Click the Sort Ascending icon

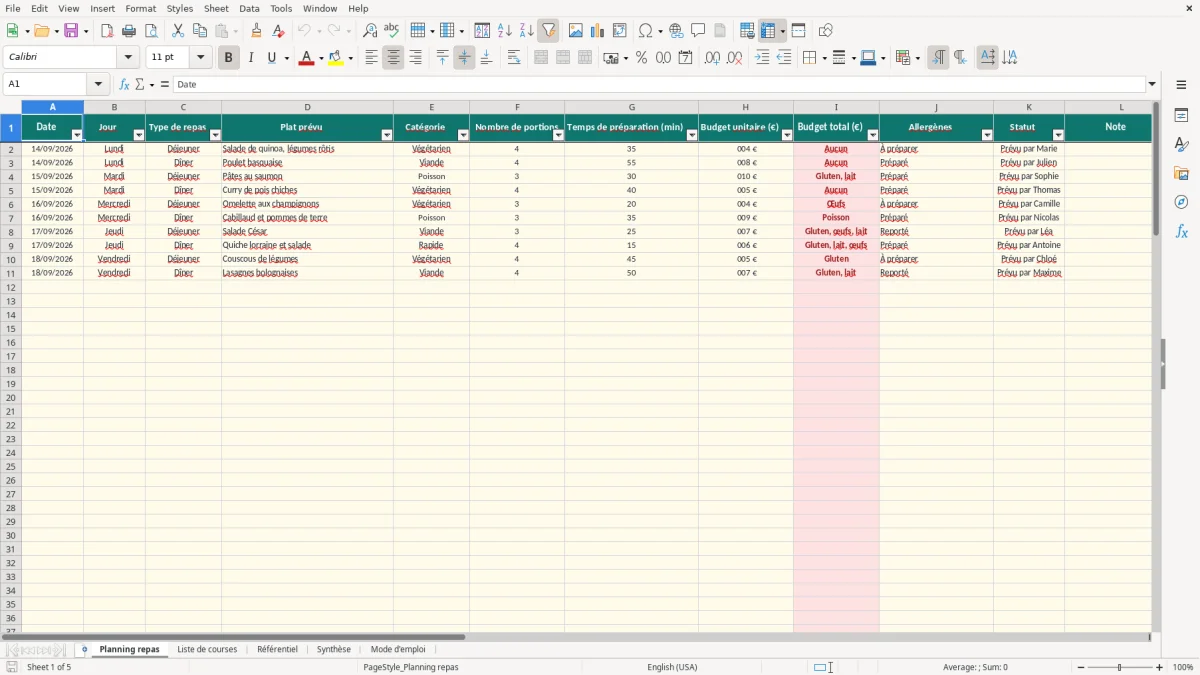point(505,31)
